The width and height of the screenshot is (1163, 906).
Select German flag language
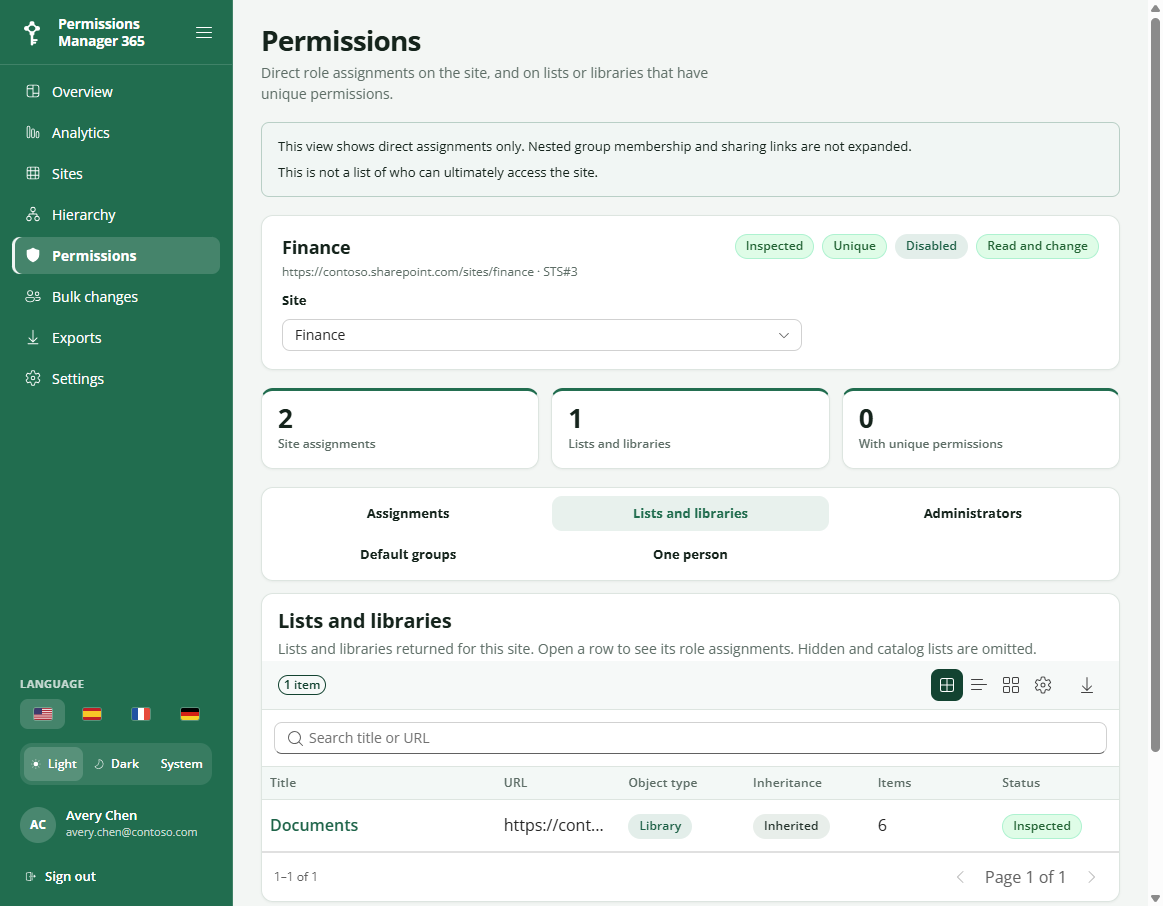click(x=190, y=714)
